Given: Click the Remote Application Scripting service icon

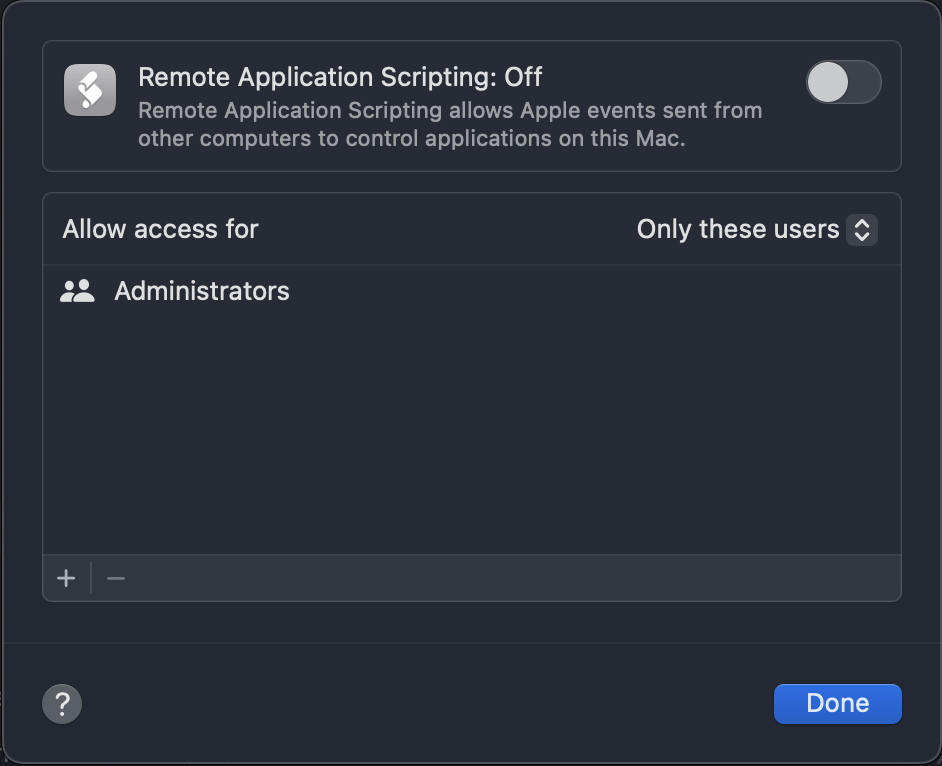Looking at the screenshot, I should tap(89, 90).
